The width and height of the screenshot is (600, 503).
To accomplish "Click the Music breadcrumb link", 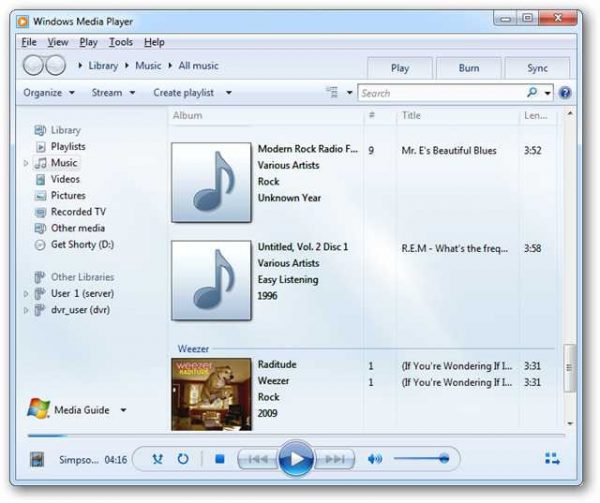I will click(x=148, y=66).
